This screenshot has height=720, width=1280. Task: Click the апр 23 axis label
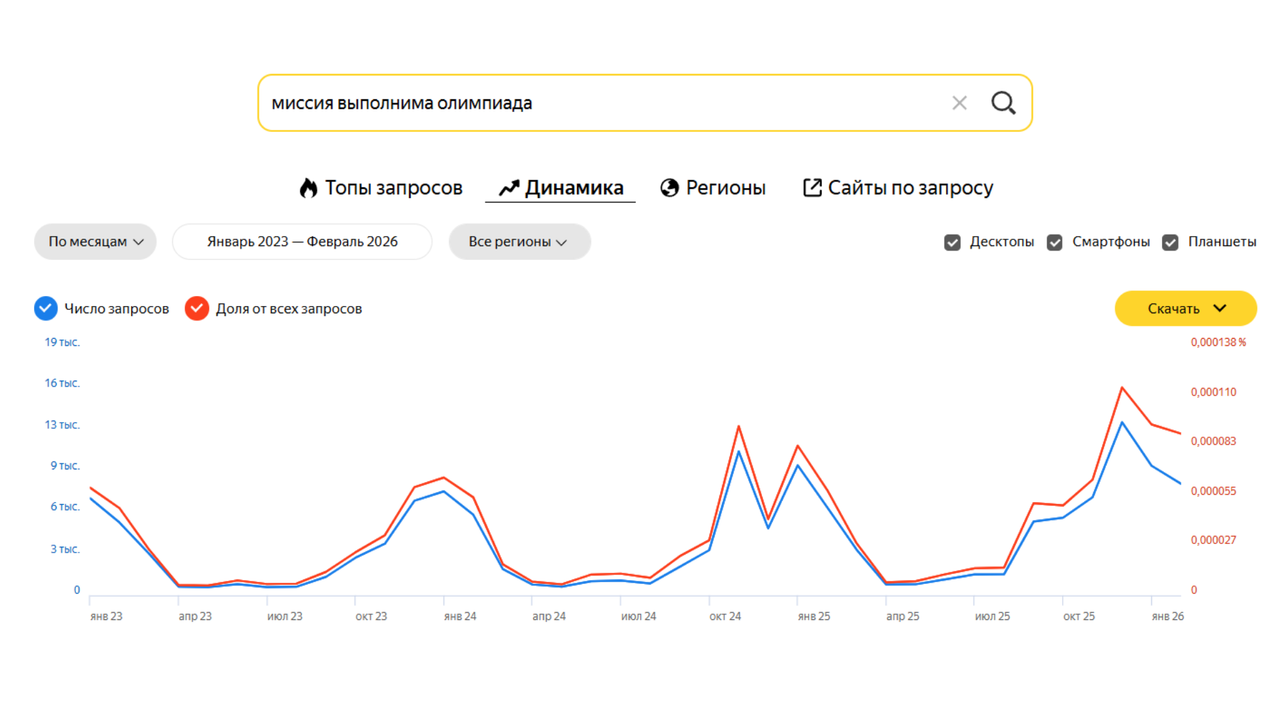click(x=195, y=617)
